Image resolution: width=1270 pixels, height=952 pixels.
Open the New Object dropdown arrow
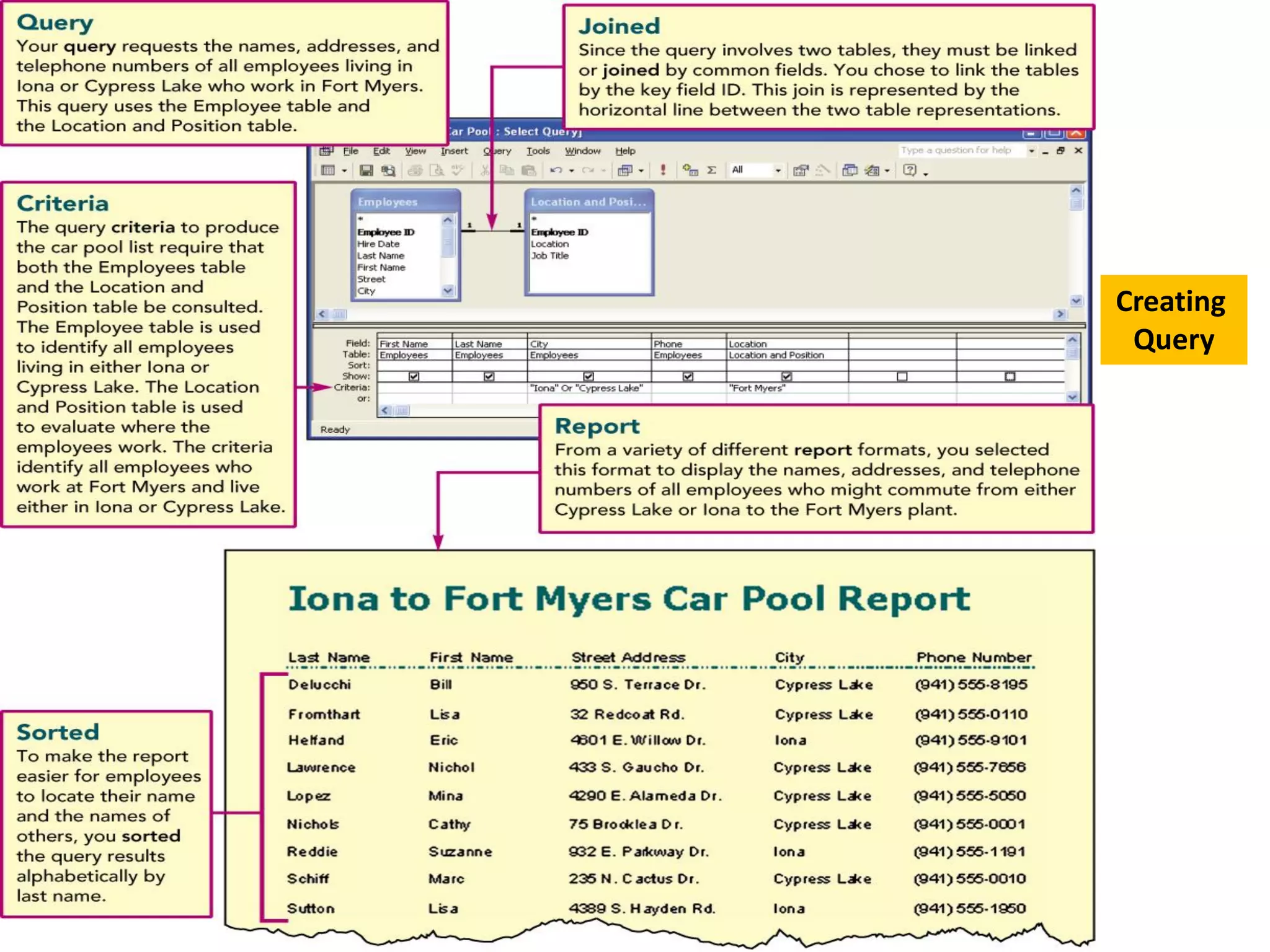(x=887, y=170)
